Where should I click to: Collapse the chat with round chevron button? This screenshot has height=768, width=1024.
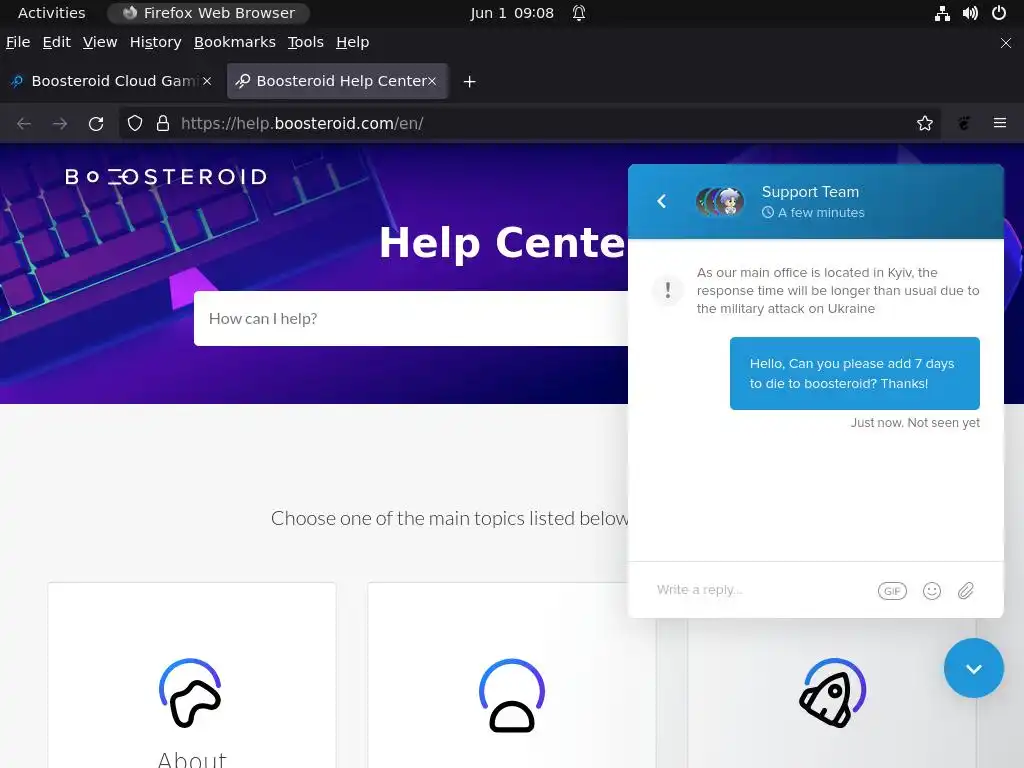974,668
